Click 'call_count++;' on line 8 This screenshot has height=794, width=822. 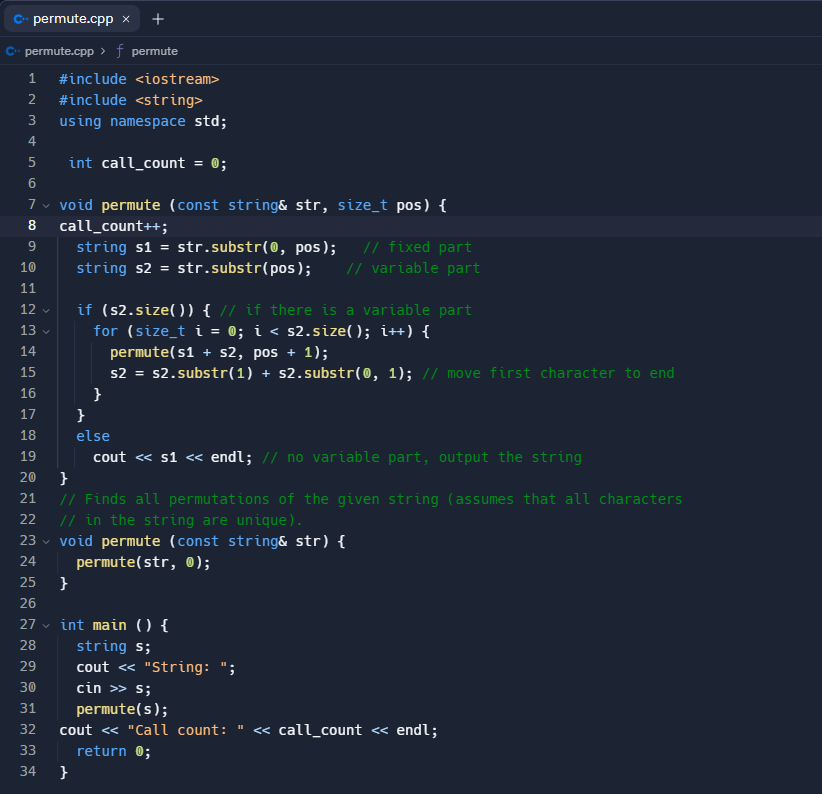[113, 226]
